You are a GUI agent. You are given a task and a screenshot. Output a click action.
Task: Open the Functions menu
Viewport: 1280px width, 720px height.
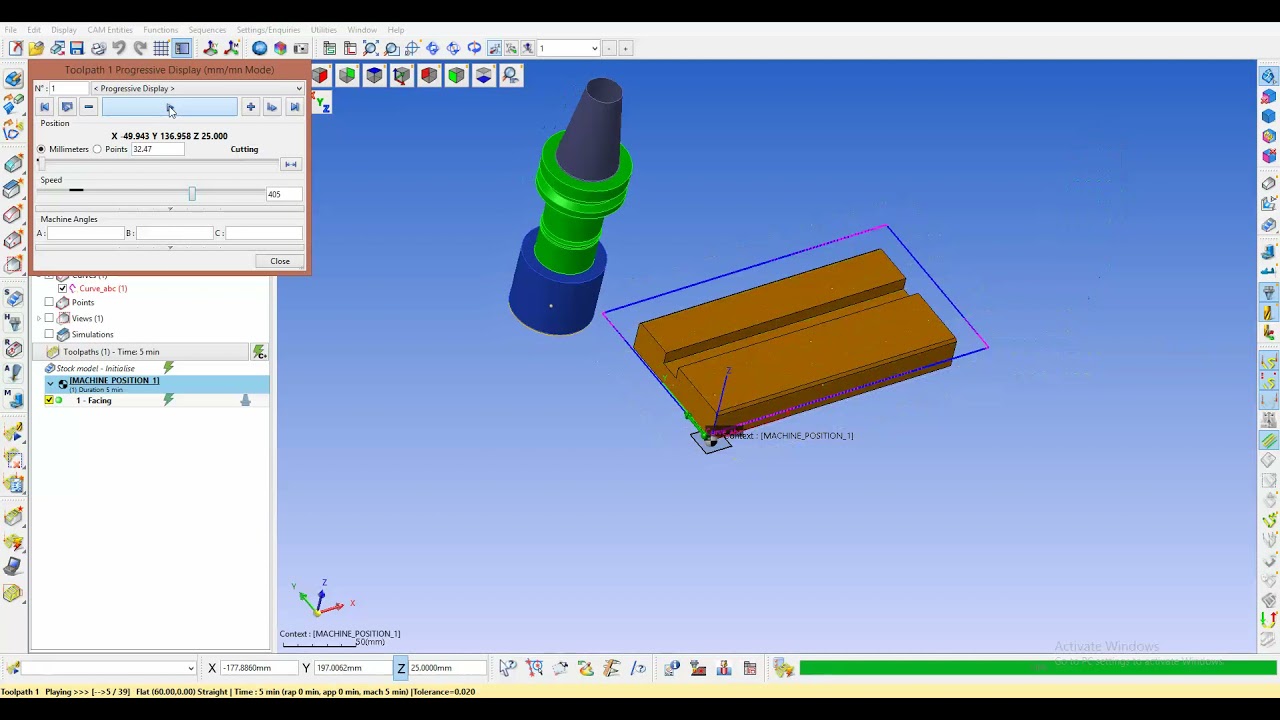point(160,30)
